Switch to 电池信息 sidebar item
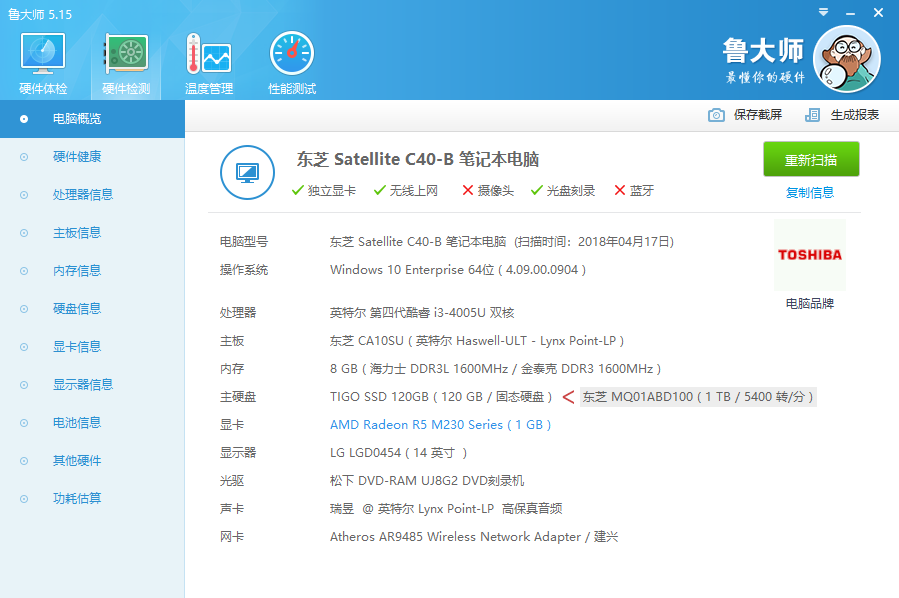The height and width of the screenshot is (598, 899). point(77,423)
